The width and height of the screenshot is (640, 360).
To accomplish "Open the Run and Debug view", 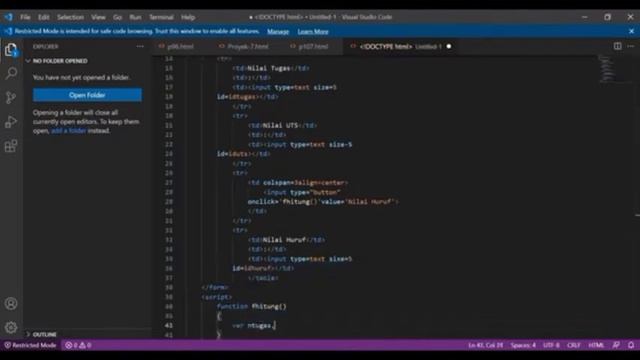I will (x=11, y=122).
